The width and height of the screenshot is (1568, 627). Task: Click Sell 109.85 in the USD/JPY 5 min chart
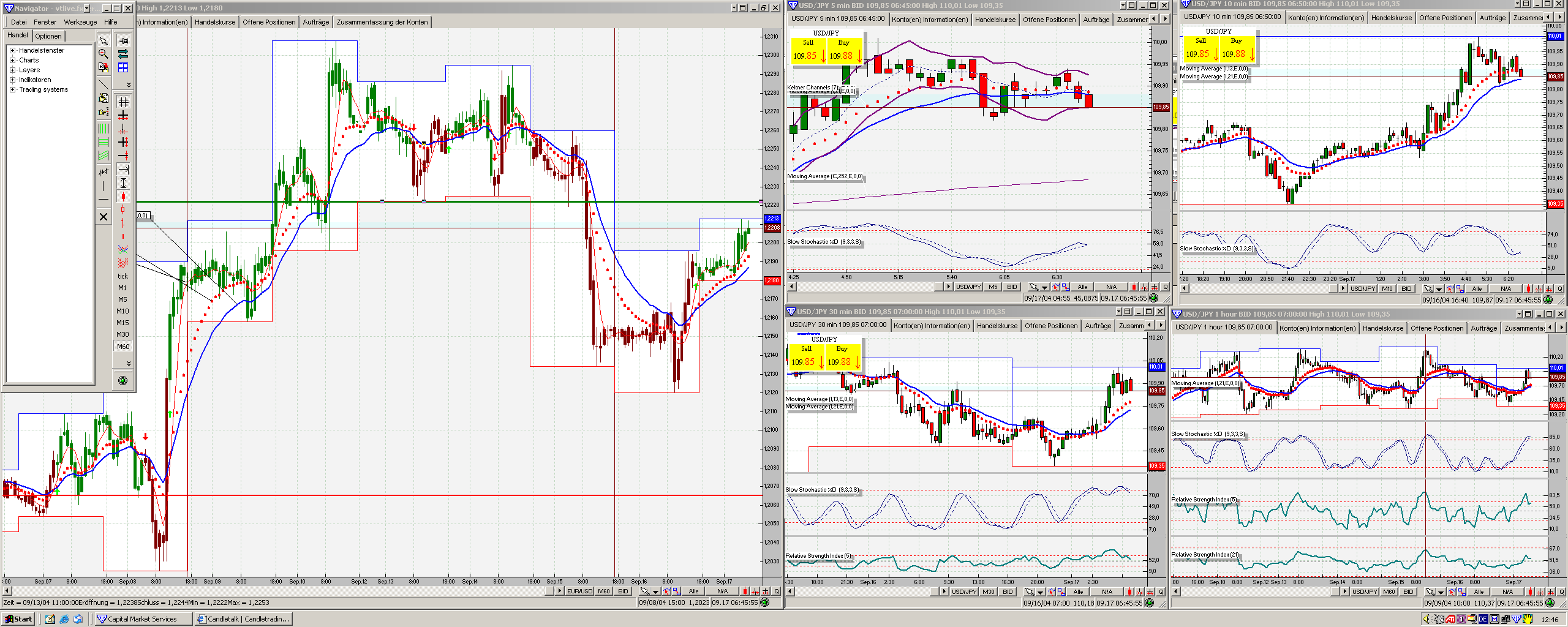pos(808,50)
